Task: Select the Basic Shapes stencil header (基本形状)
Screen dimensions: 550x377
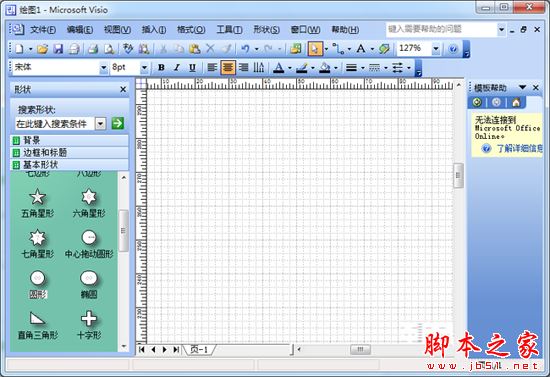Action: click(x=69, y=164)
